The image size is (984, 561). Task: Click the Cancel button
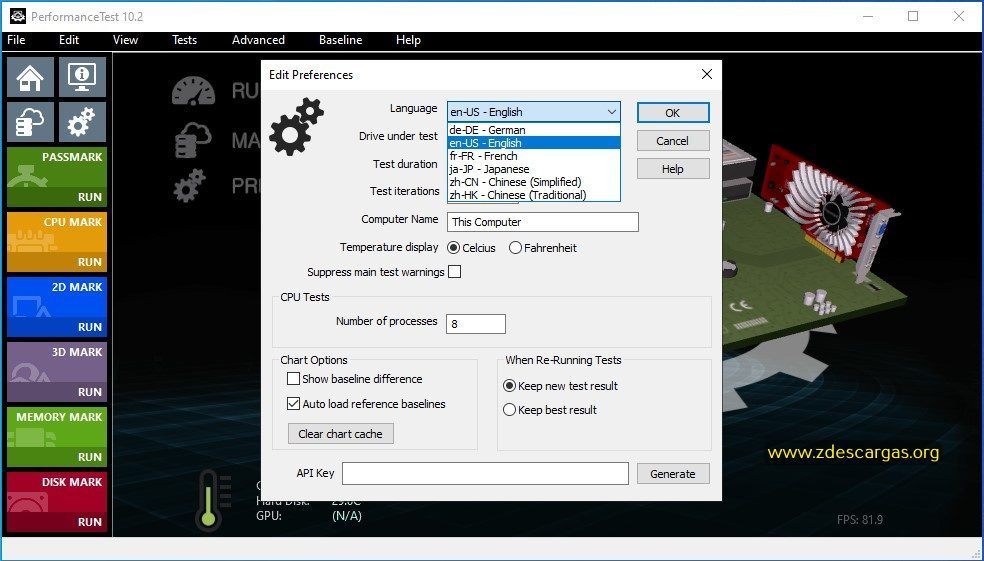(673, 141)
